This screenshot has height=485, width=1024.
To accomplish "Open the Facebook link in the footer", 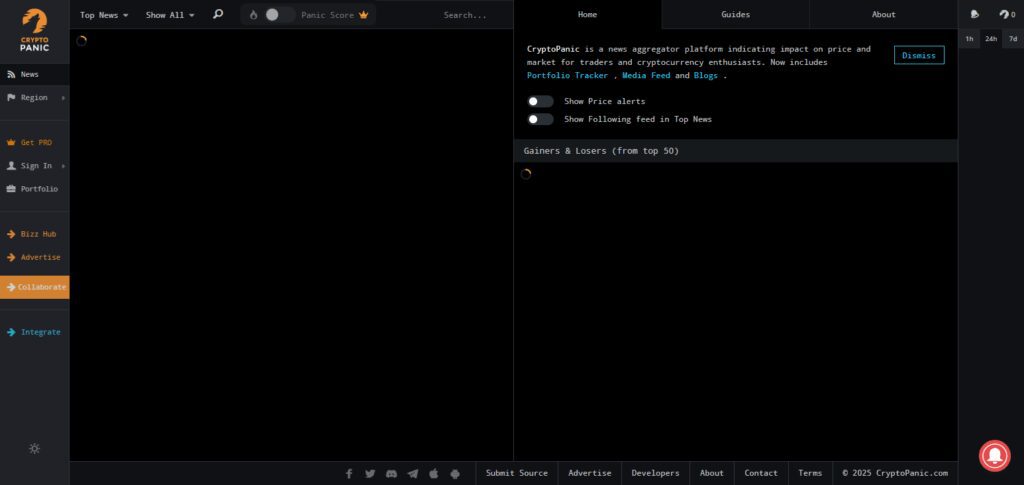I will [349, 473].
